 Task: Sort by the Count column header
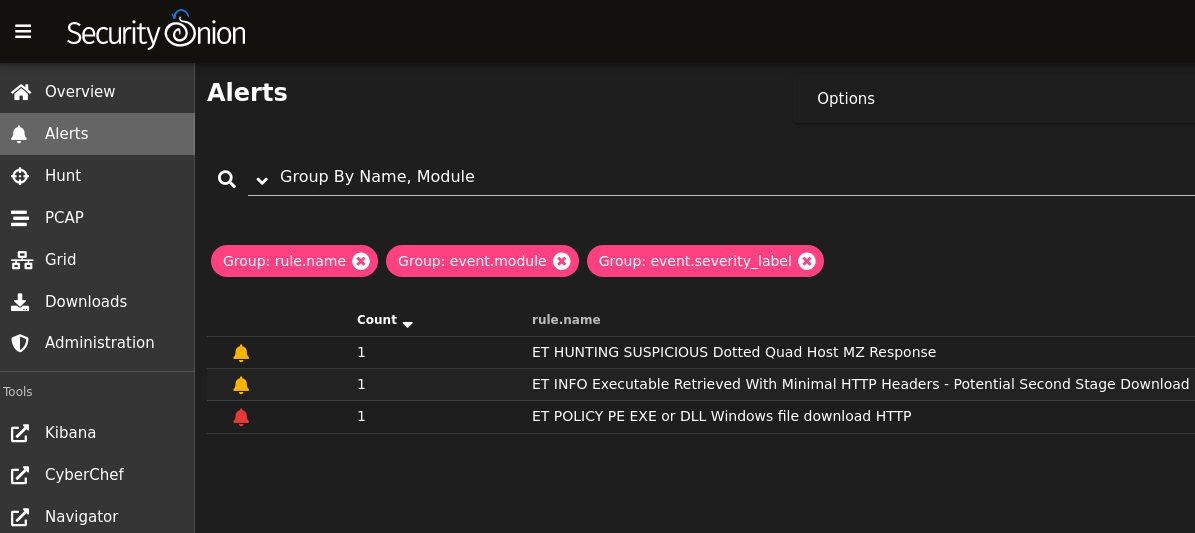376,320
